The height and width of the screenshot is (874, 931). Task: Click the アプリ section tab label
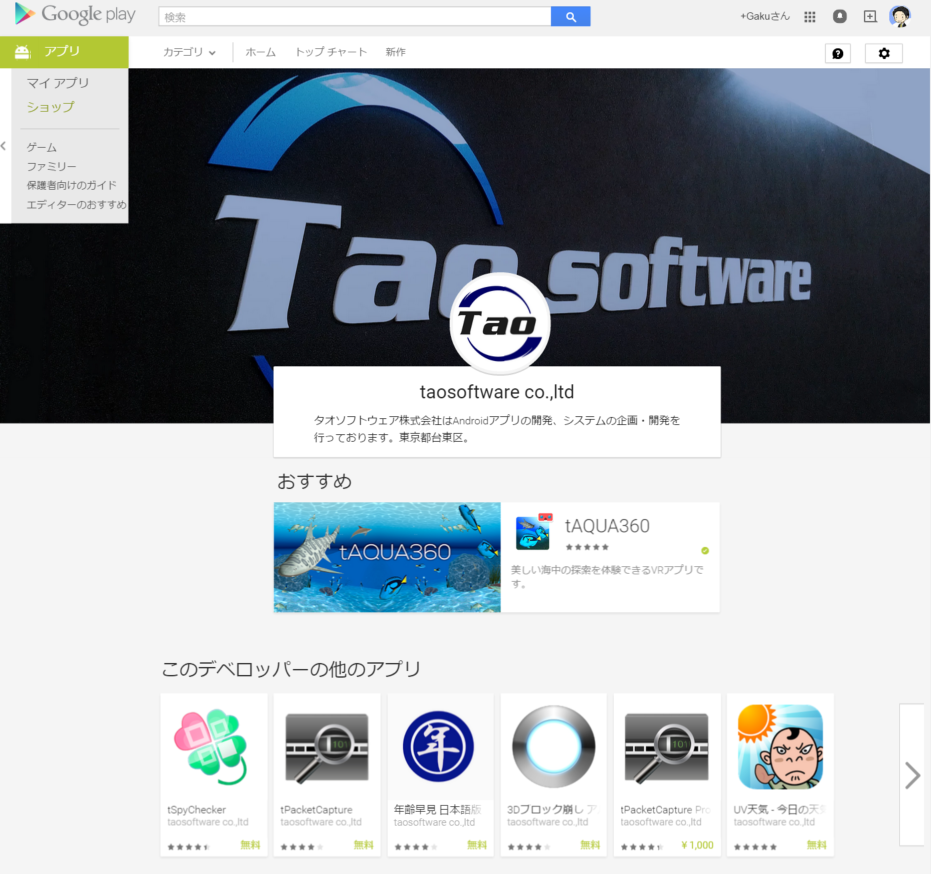coord(62,52)
